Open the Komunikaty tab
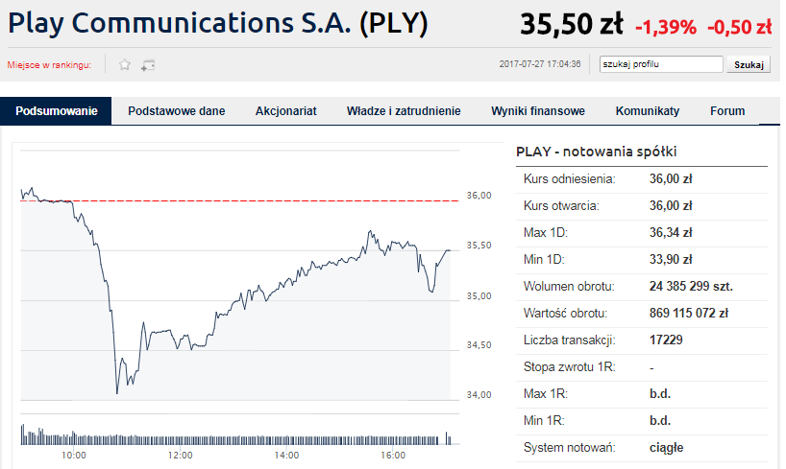The width and height of the screenshot is (786, 469). tap(648, 111)
